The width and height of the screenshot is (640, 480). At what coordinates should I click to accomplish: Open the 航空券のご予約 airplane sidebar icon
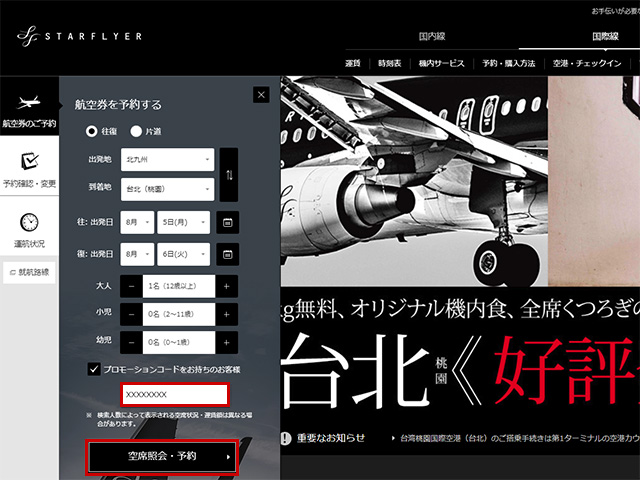tap(29, 109)
